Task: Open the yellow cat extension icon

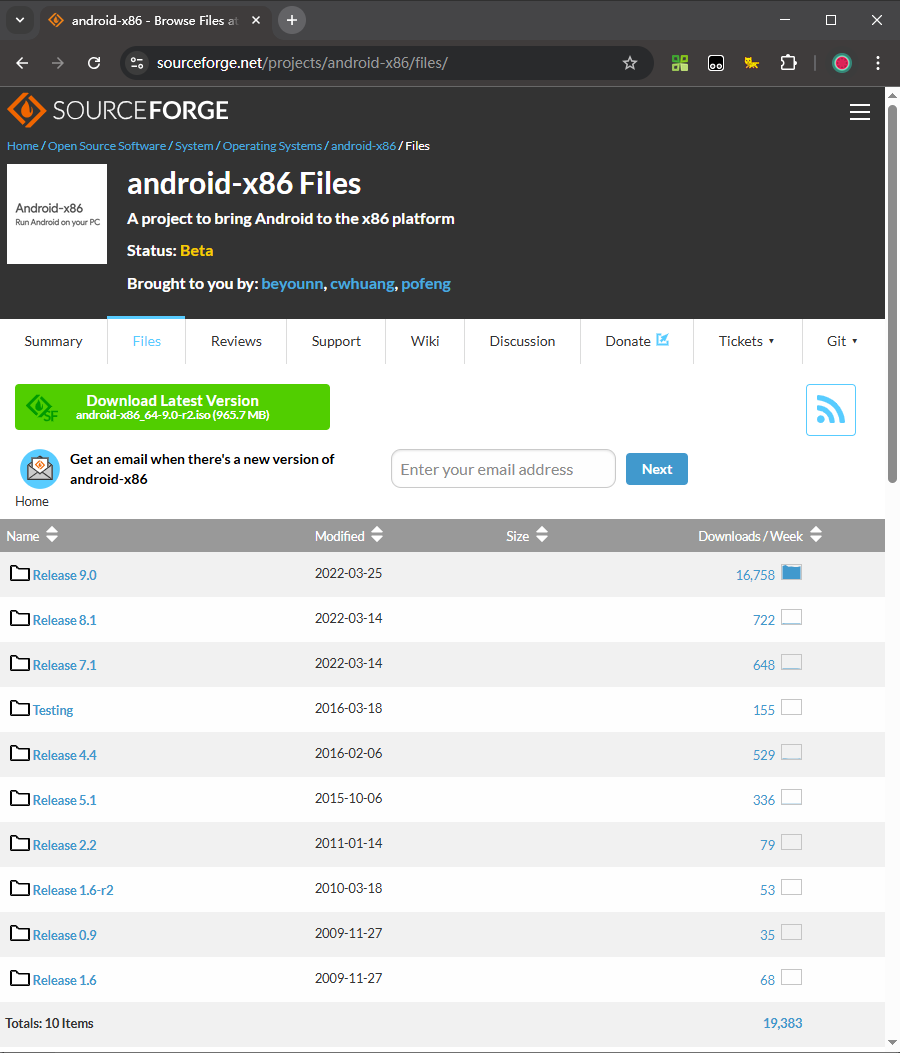Action: point(752,63)
